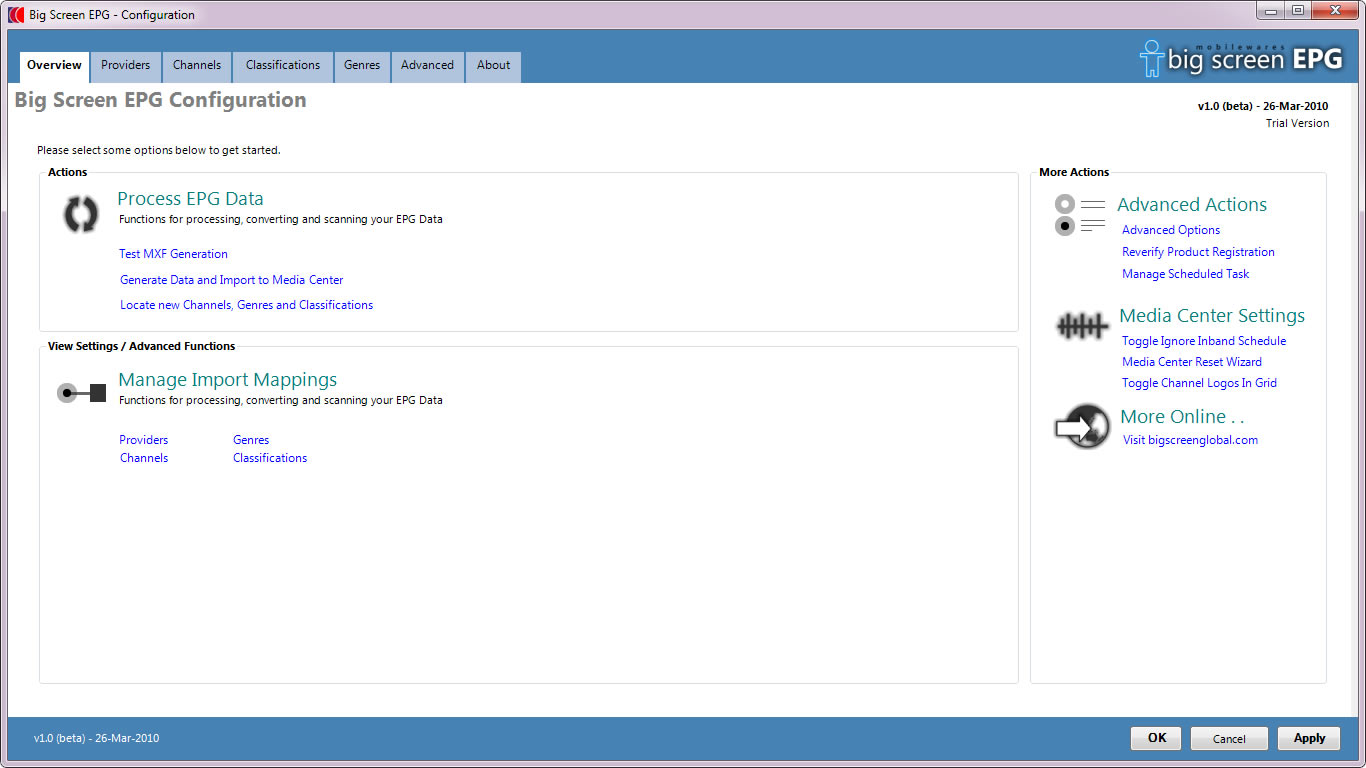
Task: Switch to the Classifications tab
Action: pyautogui.click(x=283, y=66)
